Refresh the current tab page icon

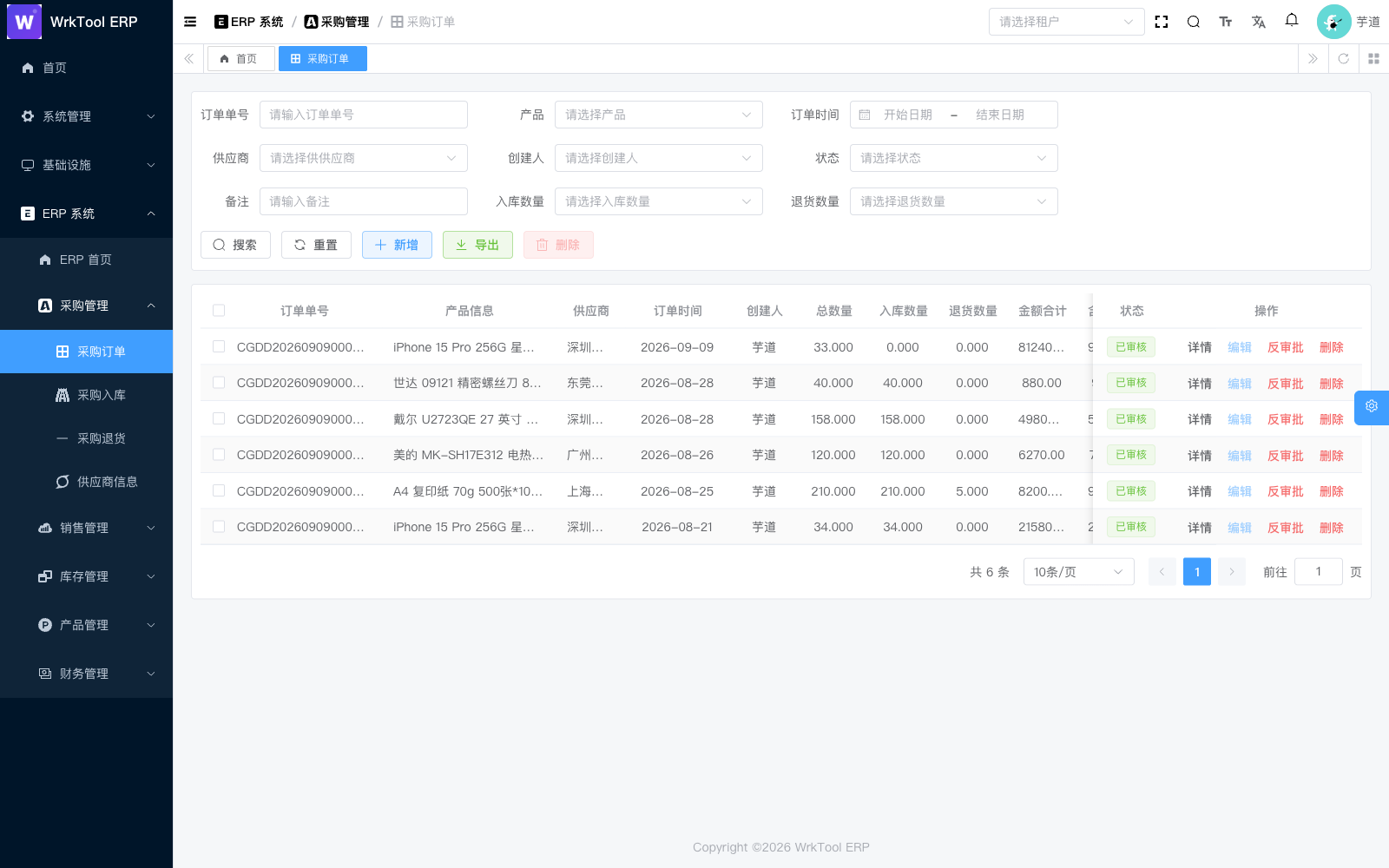1344,59
